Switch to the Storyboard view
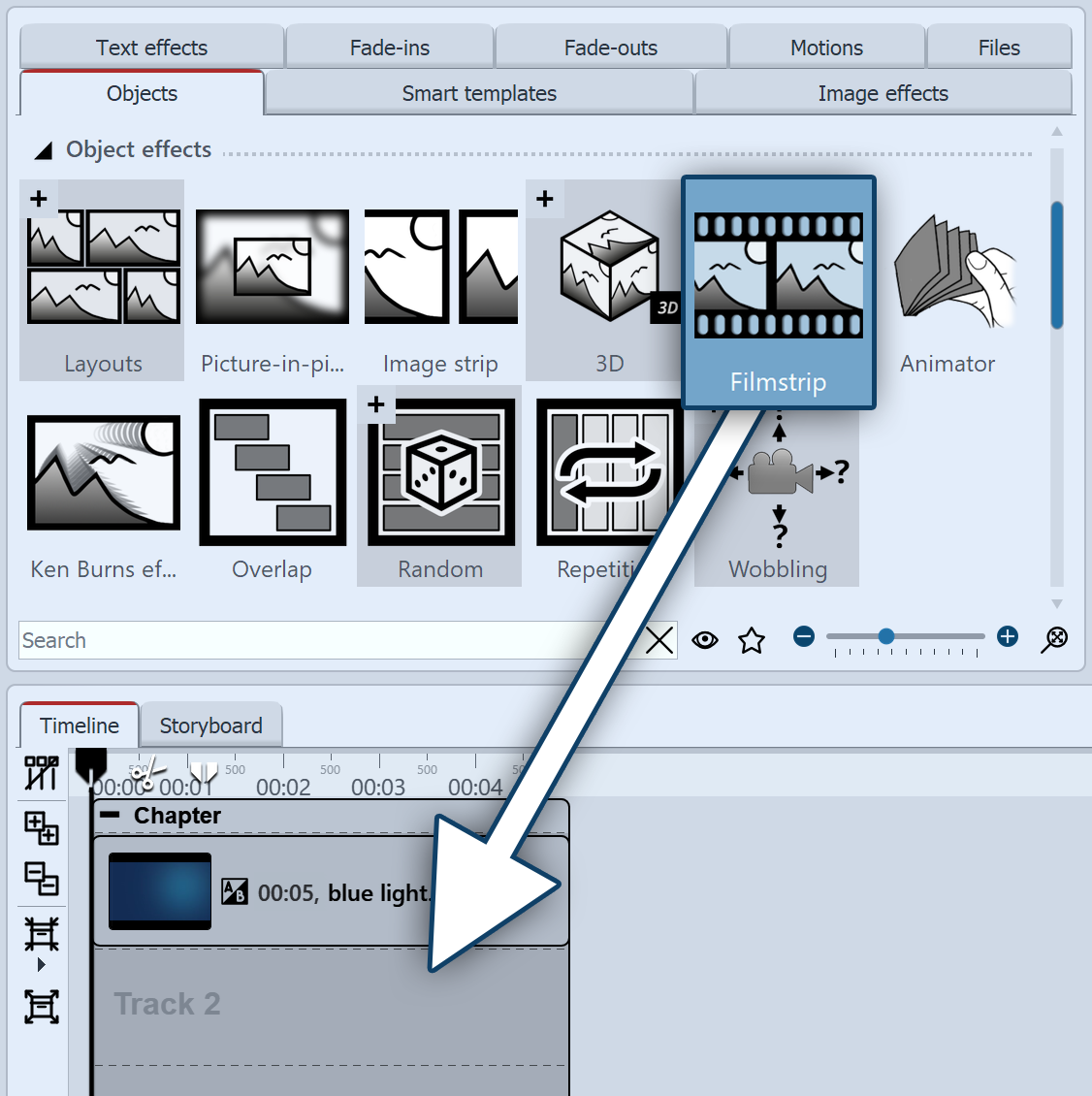1092x1096 pixels. [x=210, y=725]
